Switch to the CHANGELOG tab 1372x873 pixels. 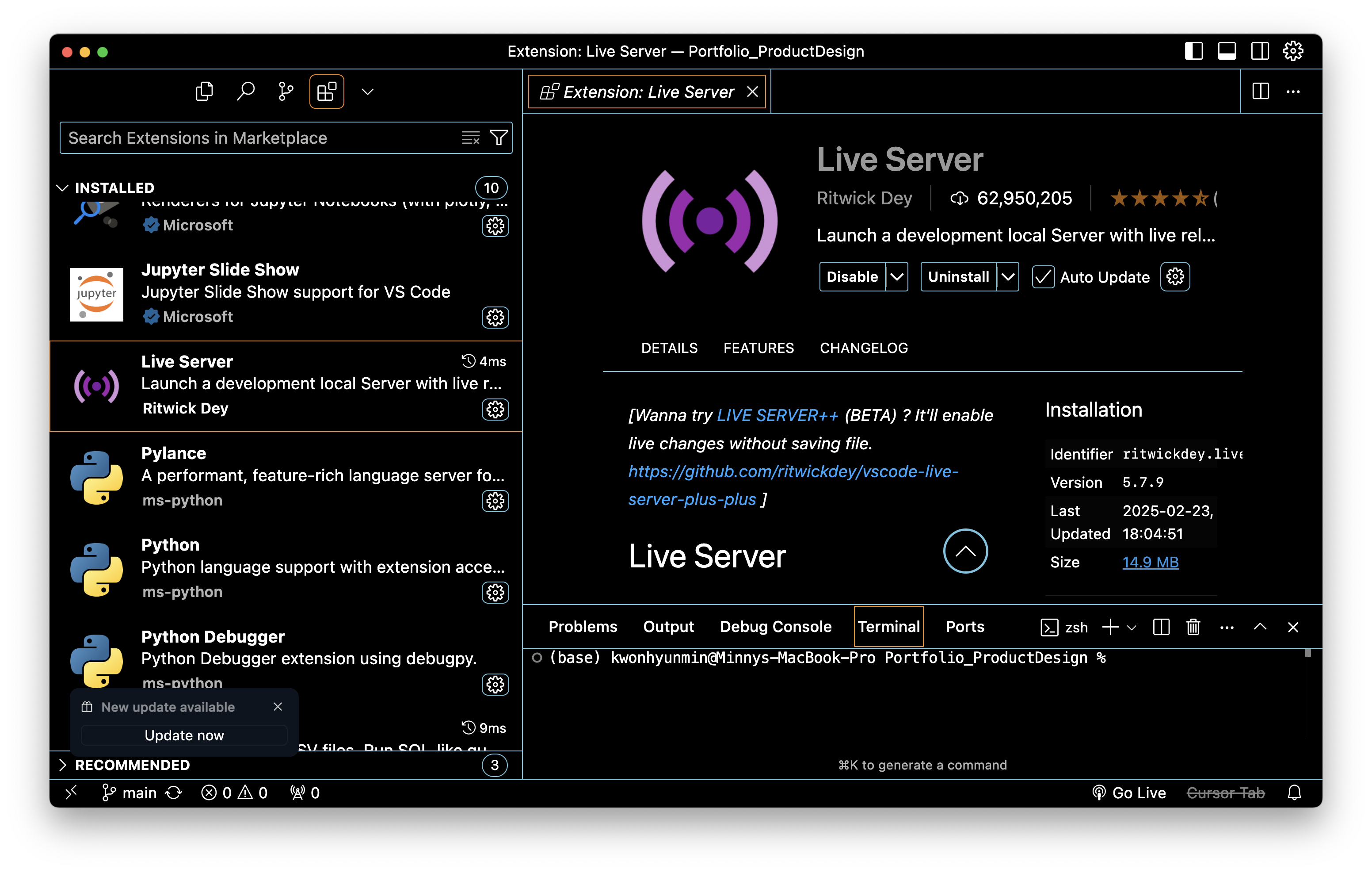864,348
